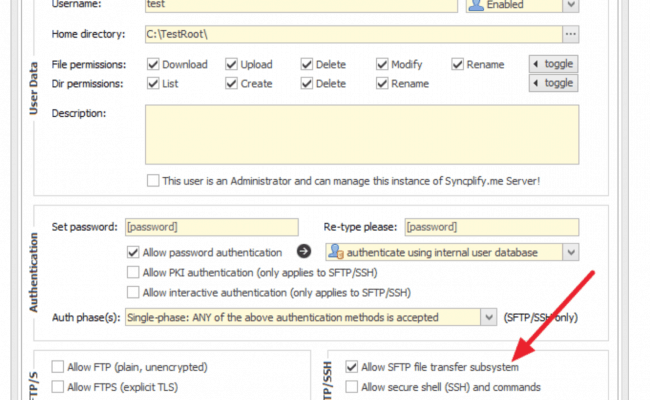Click the Username field containing test

301,5
